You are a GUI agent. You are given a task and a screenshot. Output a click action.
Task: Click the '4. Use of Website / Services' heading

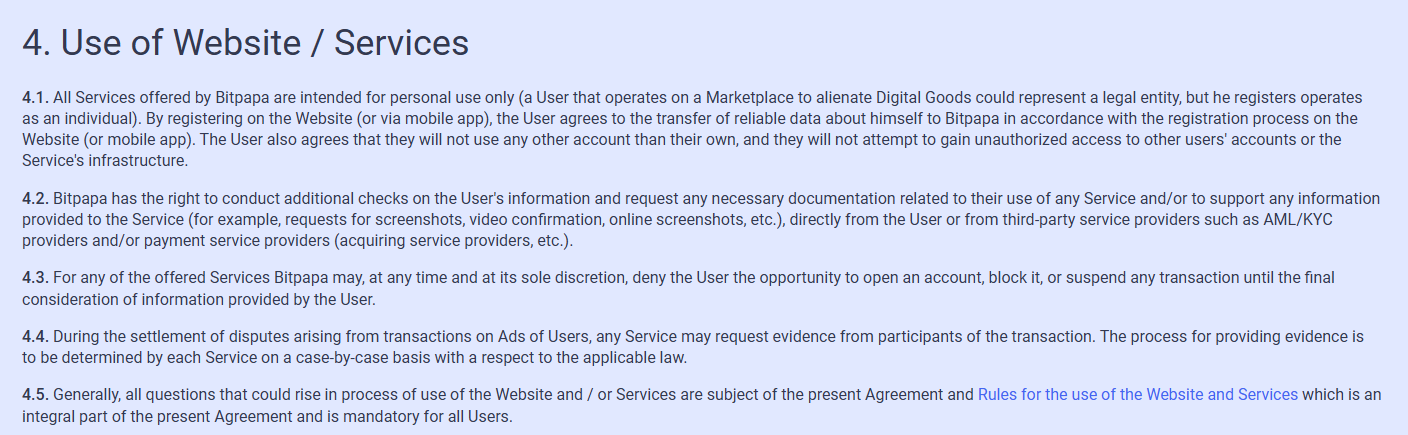[x=245, y=43]
